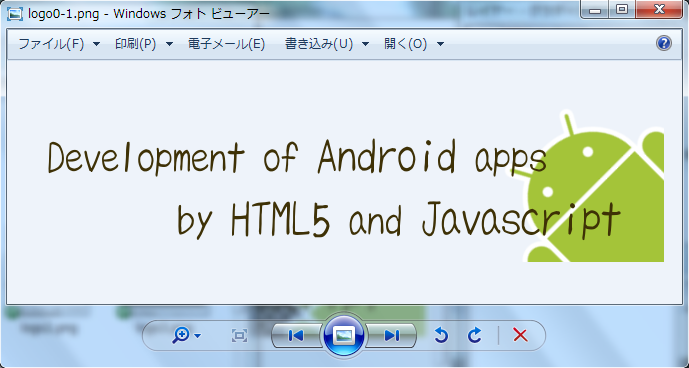Viewport: 689px width, 368px height.
Task: Open the 書き込み(U) burn menu
Action: [327, 44]
